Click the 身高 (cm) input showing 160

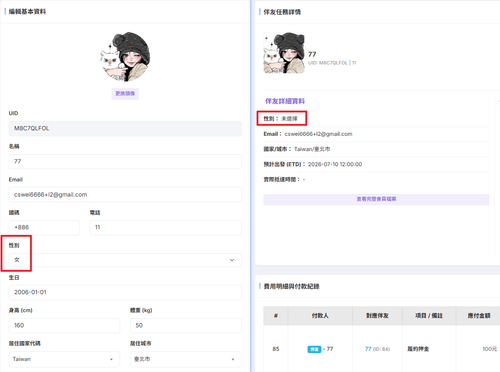[x=64, y=325]
